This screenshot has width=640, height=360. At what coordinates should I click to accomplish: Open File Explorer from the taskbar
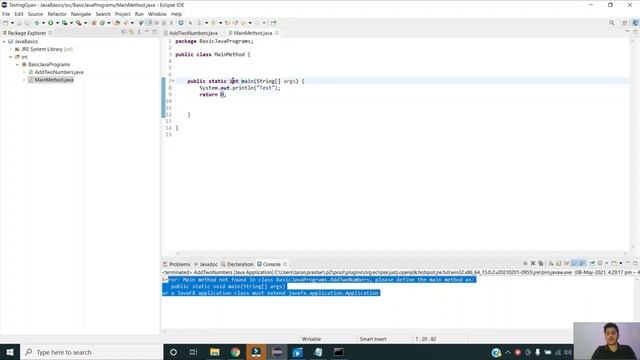point(215,352)
